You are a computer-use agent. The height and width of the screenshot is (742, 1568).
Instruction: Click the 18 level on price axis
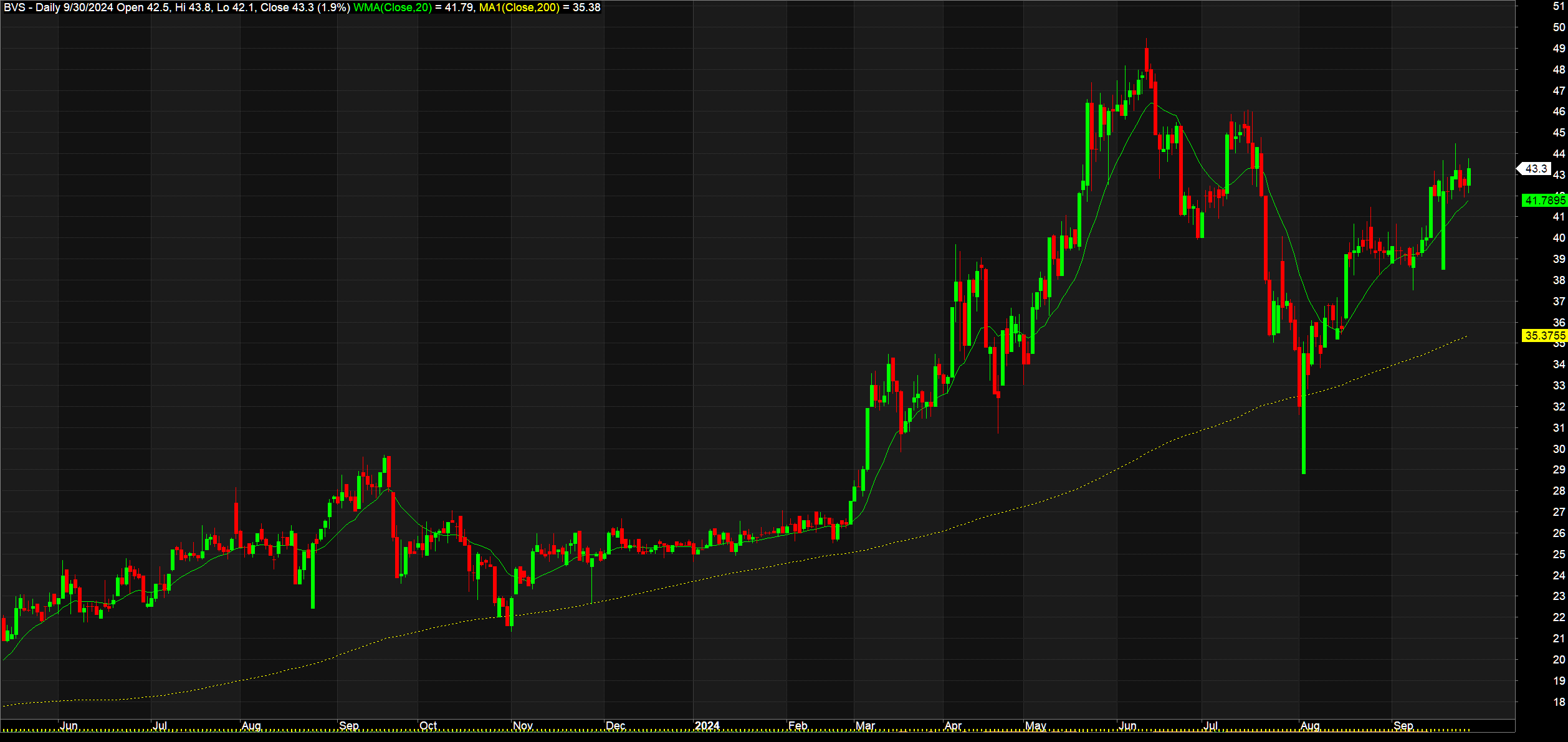(1558, 702)
